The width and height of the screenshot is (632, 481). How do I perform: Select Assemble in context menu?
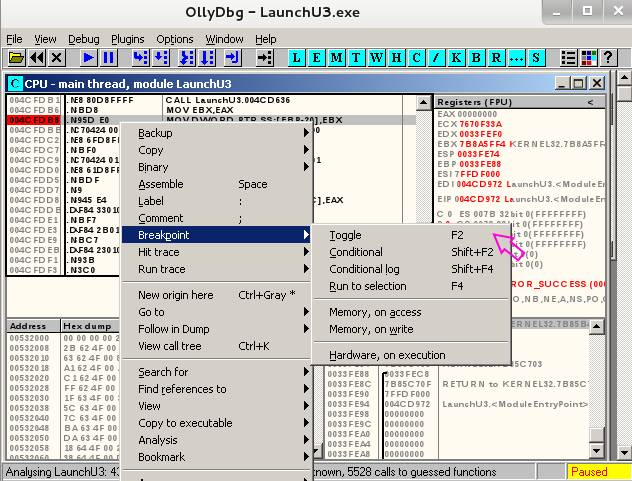coord(217,184)
